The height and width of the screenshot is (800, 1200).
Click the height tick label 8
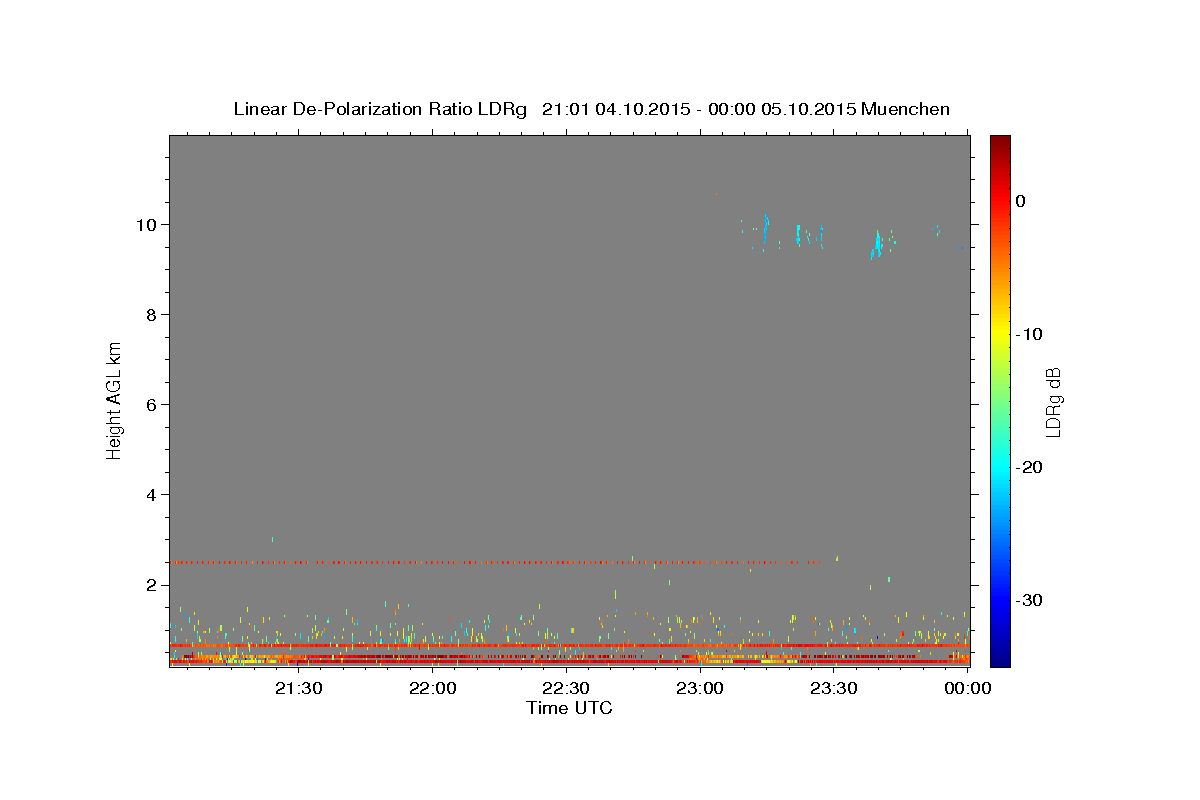click(152, 314)
